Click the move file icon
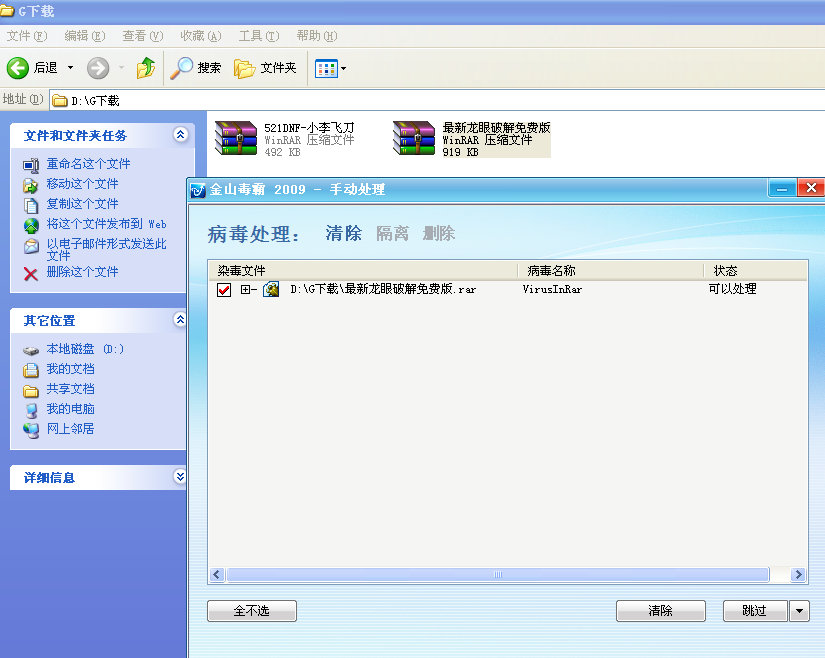Viewport: 825px width, 658px height. coord(31,185)
